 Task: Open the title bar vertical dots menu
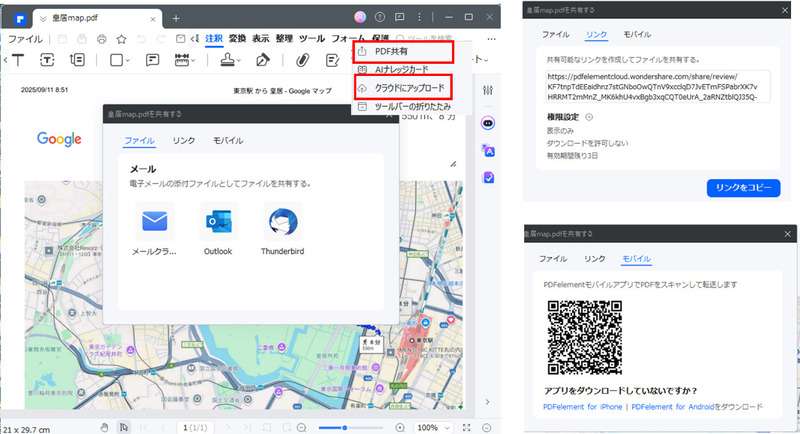click(x=419, y=17)
